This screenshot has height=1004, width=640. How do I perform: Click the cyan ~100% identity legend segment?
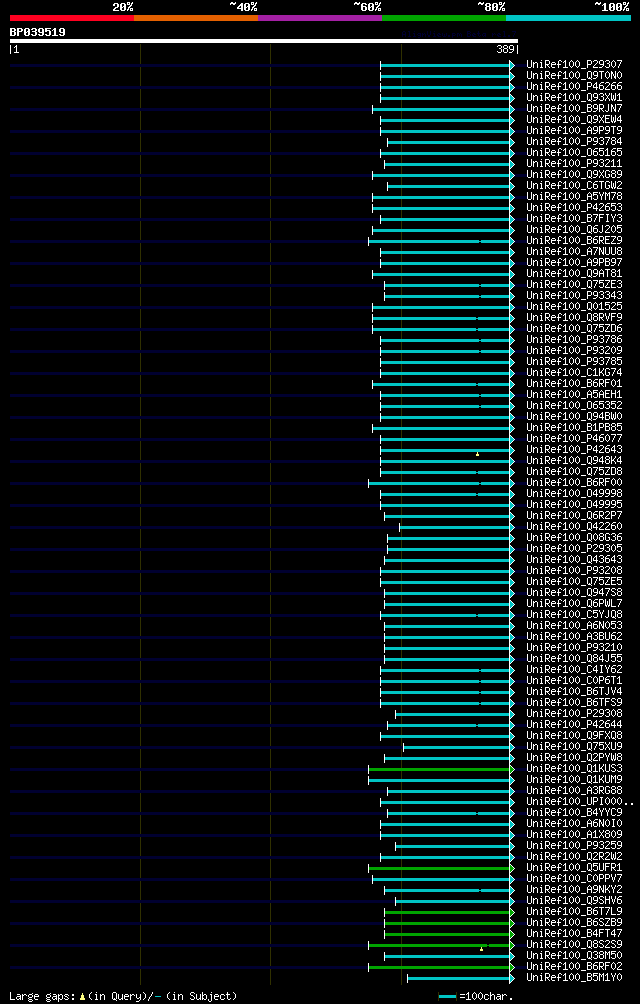coord(568,18)
